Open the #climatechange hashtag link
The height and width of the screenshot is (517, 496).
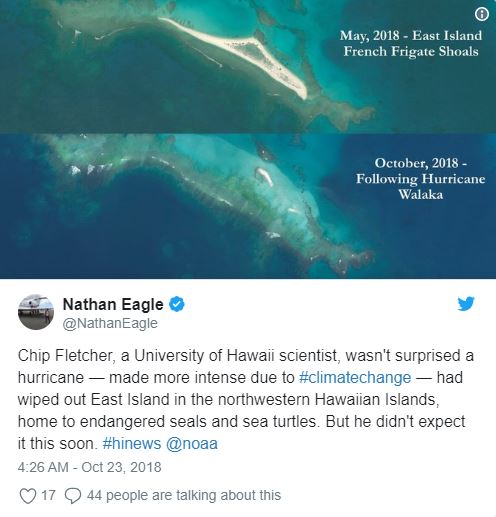[x=355, y=378]
